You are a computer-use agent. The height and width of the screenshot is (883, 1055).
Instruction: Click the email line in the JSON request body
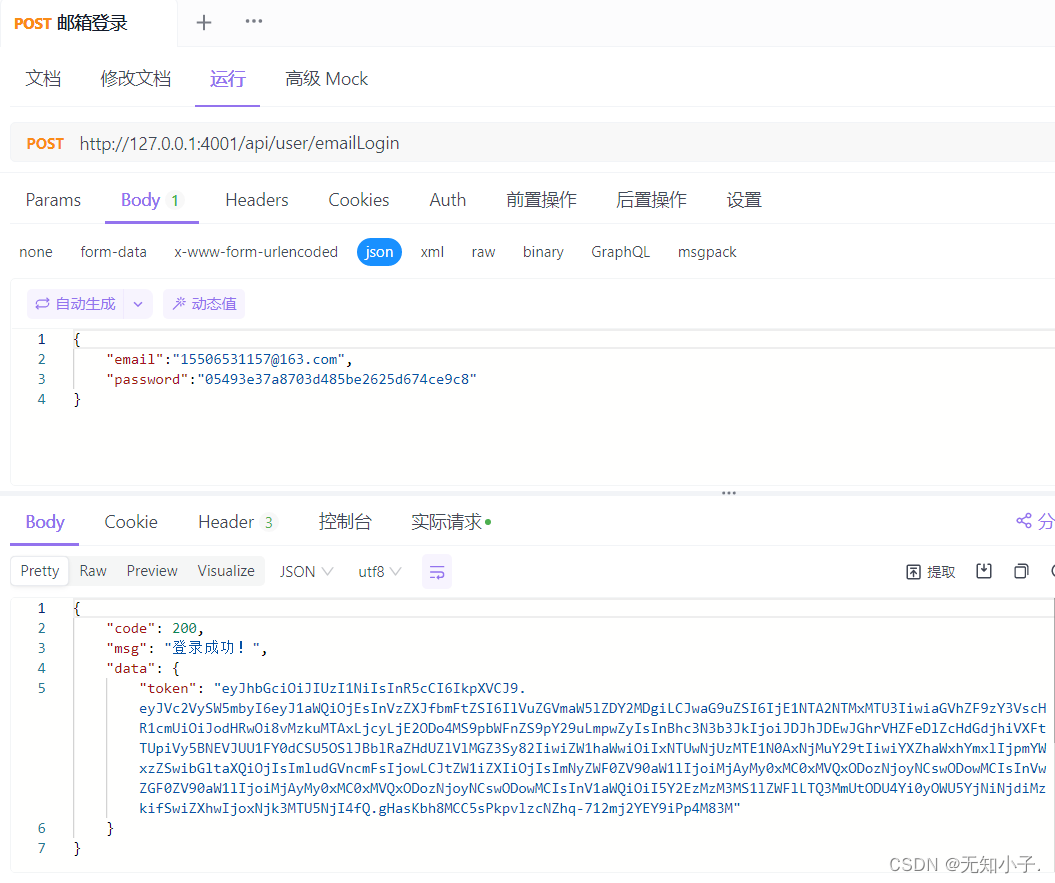229,359
